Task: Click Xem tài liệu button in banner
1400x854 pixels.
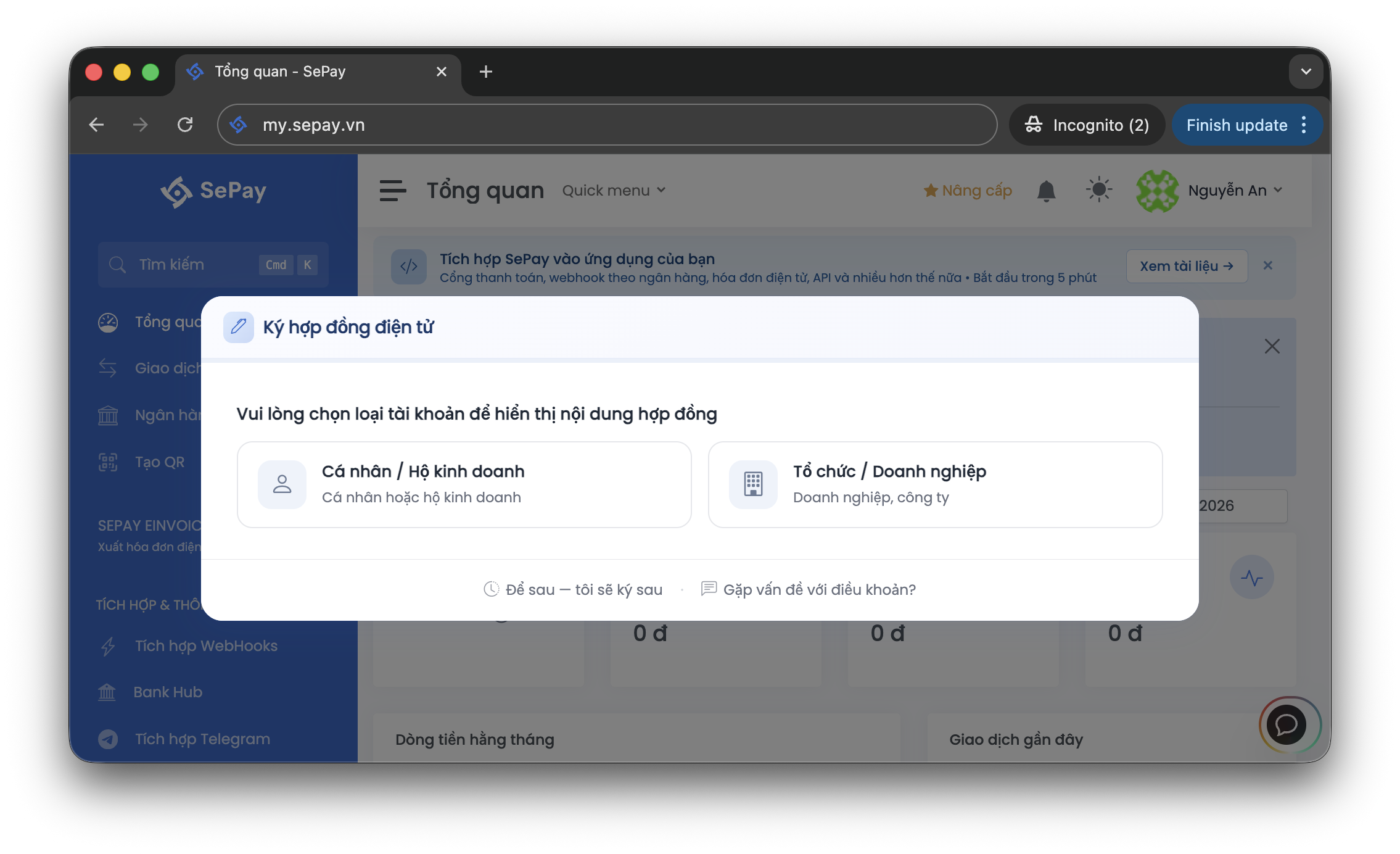Action: click(x=1187, y=266)
